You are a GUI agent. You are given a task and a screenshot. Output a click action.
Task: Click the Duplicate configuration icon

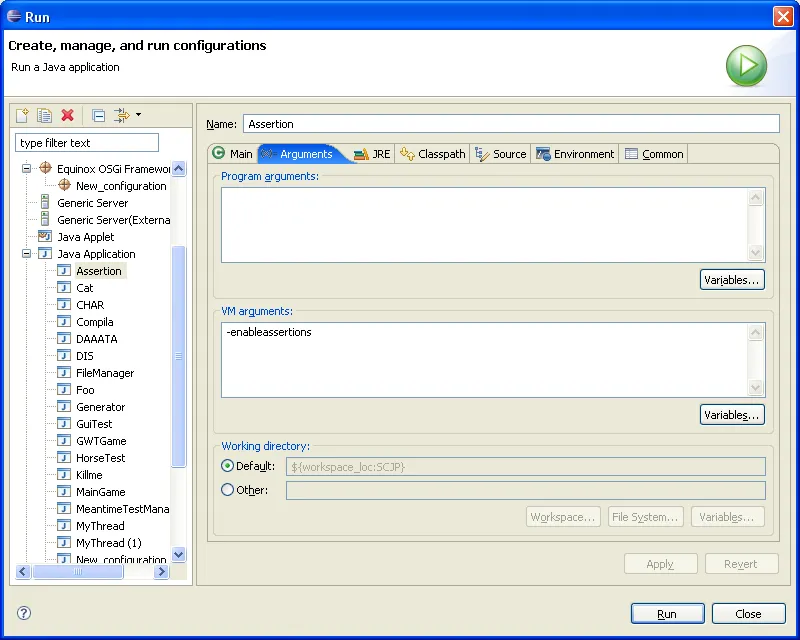pyautogui.click(x=45, y=116)
